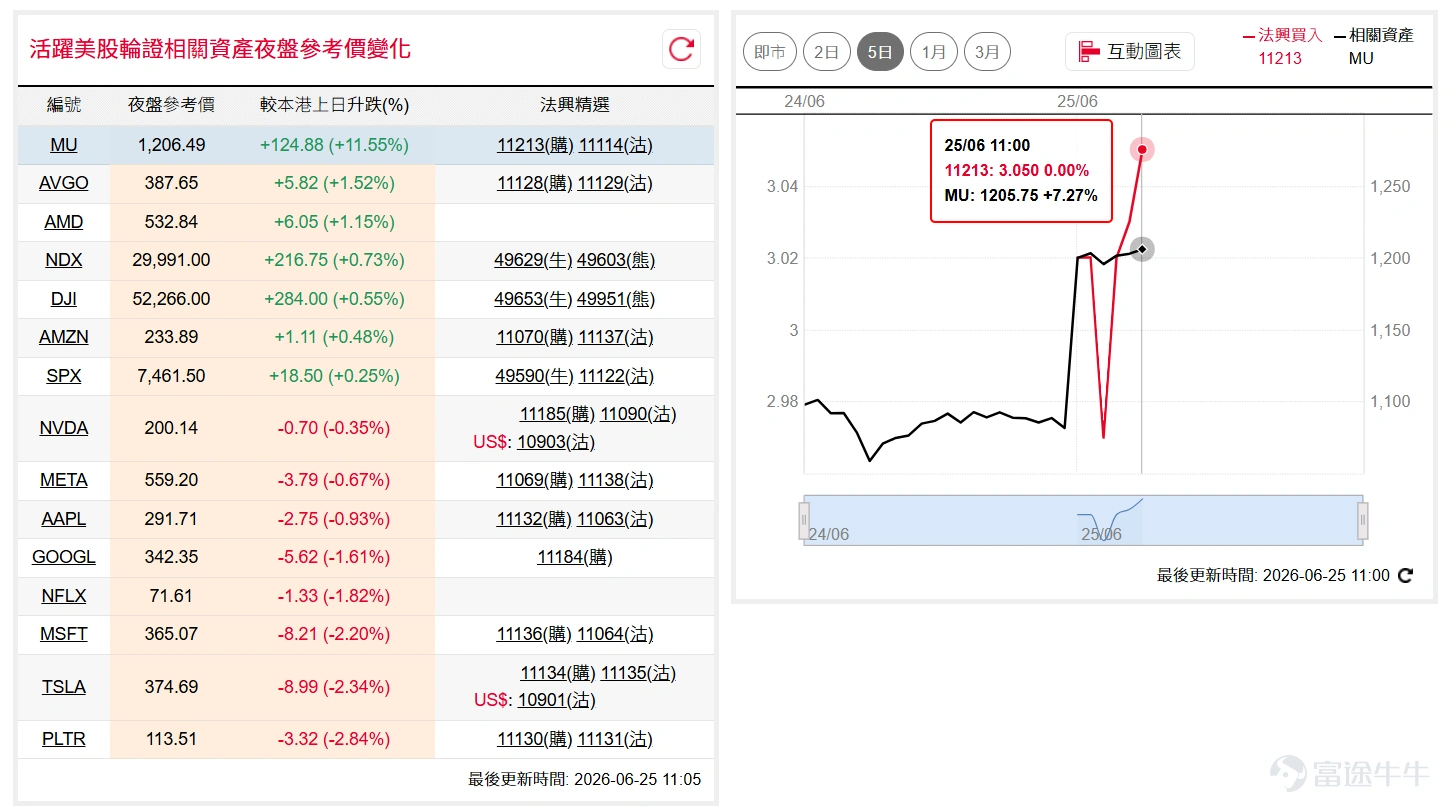The width and height of the screenshot is (1450, 810).
Task: Open the AVGO stock code link
Action: (64, 183)
